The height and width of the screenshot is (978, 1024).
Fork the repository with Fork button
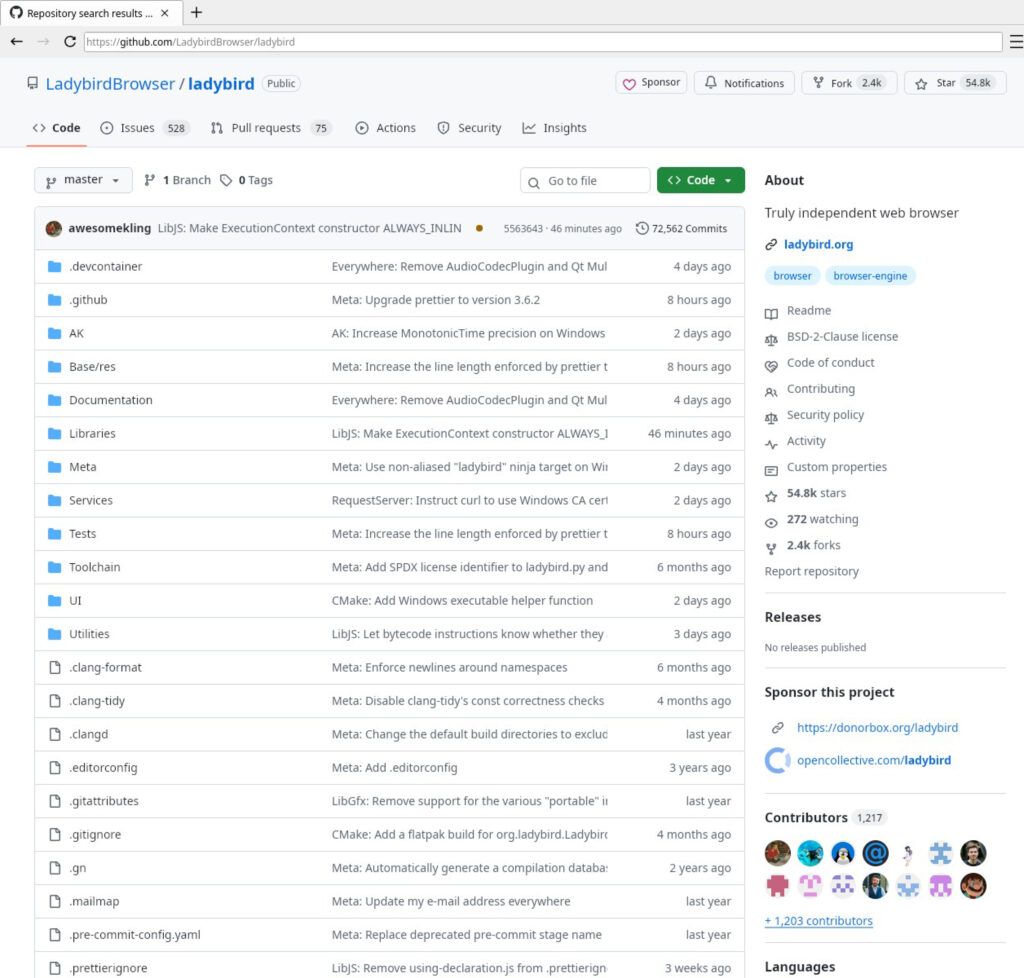point(849,83)
